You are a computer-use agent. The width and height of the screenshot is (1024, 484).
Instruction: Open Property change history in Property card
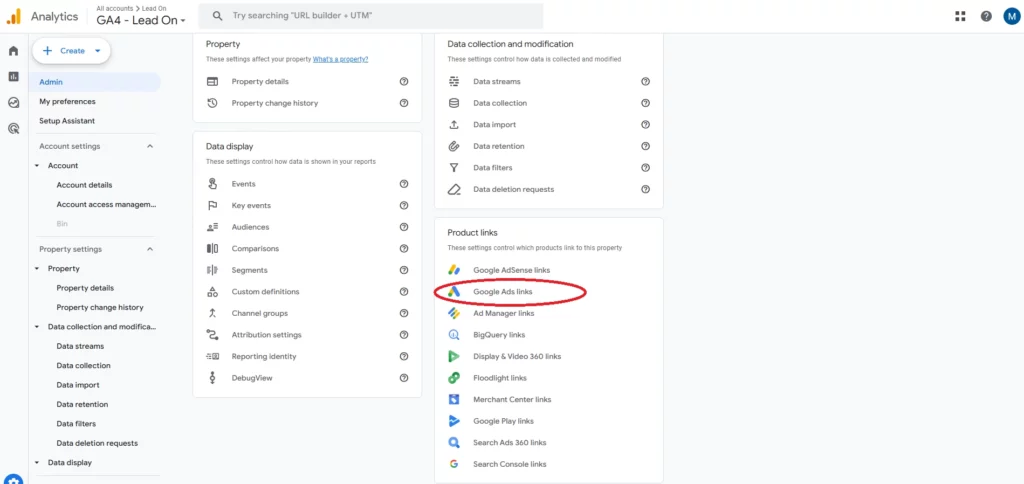point(275,103)
